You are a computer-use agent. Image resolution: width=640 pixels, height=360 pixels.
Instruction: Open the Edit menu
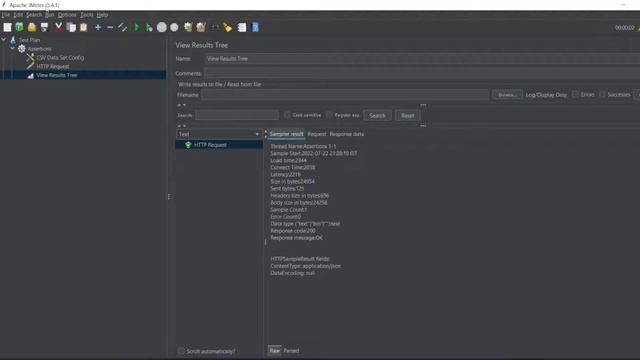click(18, 15)
